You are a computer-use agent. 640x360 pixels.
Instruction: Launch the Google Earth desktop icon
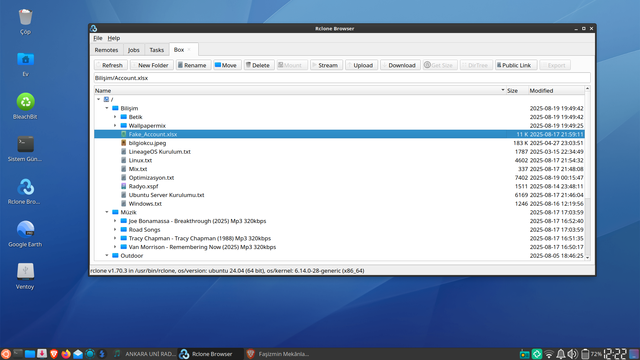25,233
